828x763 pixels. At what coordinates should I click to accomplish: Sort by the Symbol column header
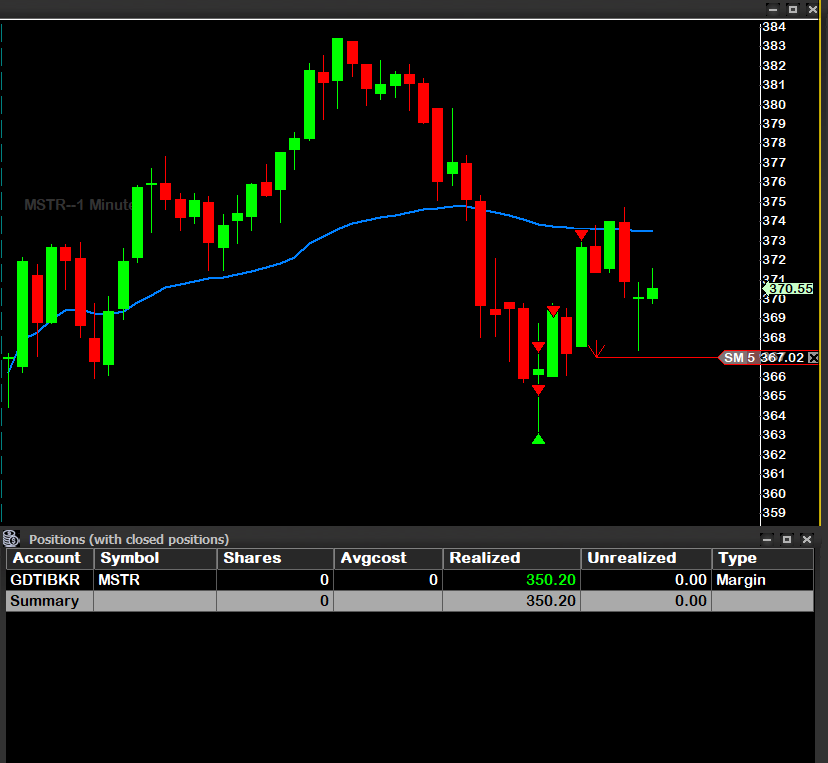point(155,558)
